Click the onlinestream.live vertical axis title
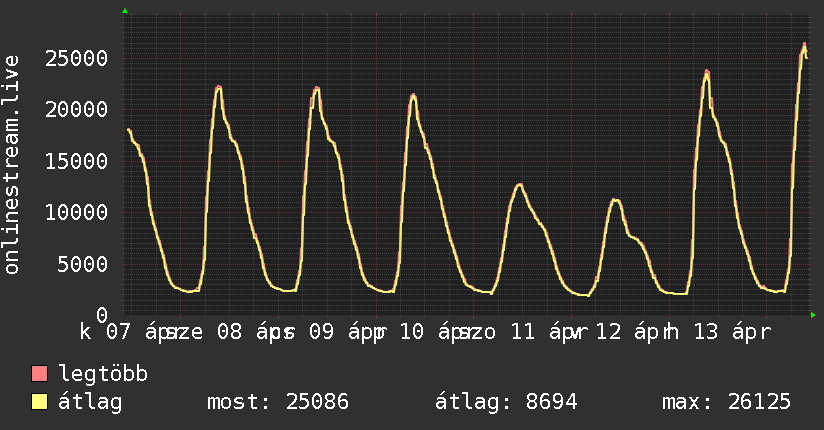Image resolution: width=824 pixels, height=430 pixels. [x=11, y=165]
